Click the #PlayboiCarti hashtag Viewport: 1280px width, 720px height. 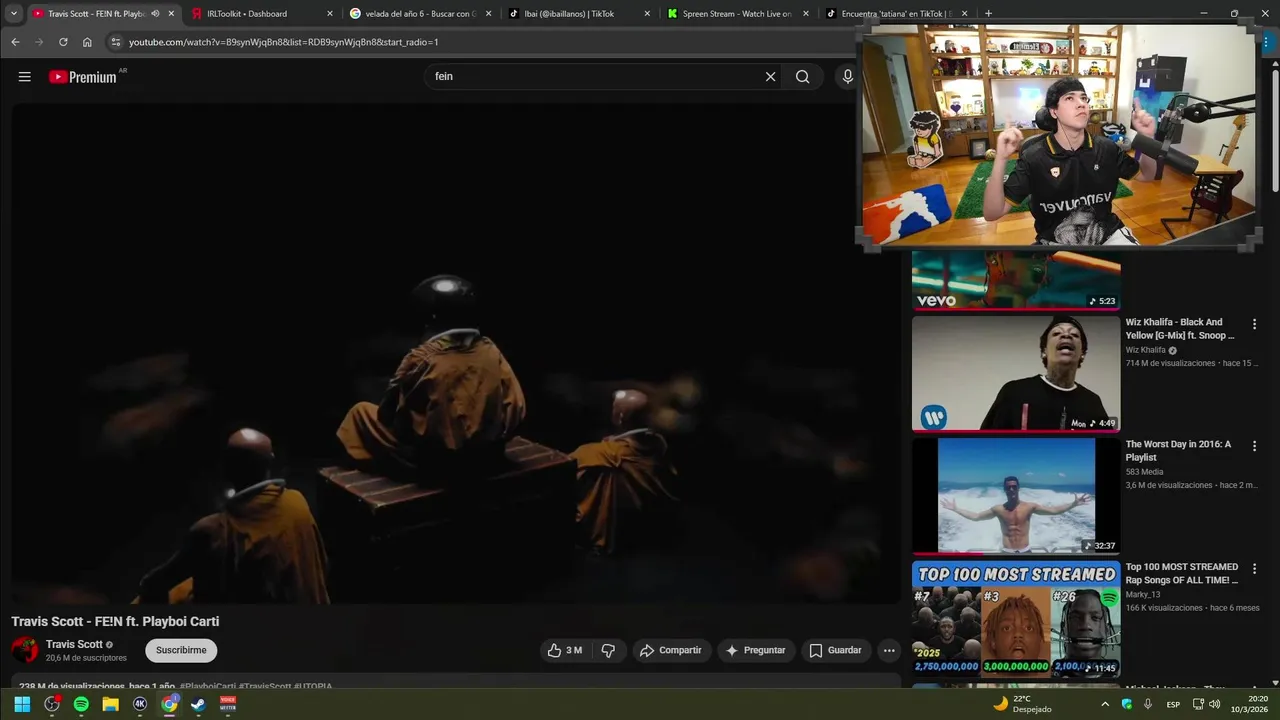(208, 686)
